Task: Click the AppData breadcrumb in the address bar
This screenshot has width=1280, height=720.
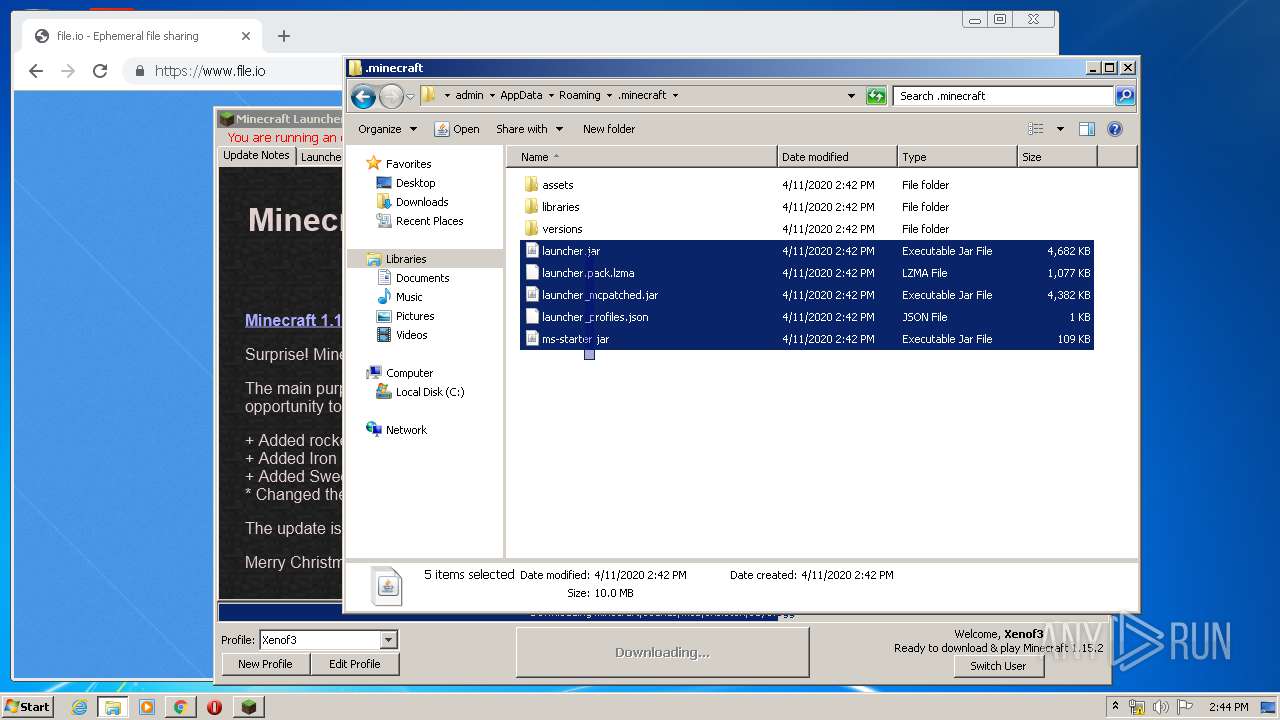Action: coord(521,96)
